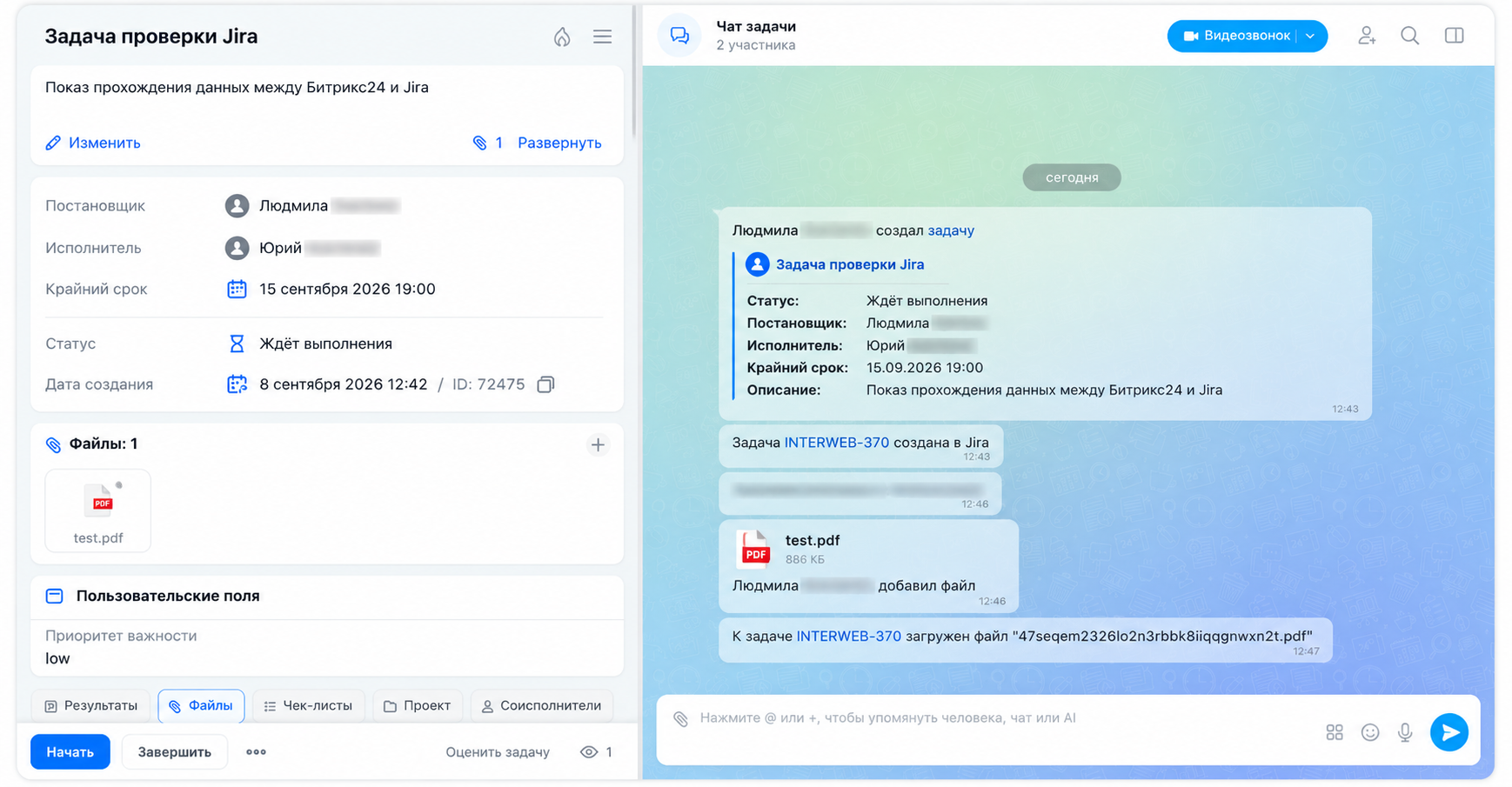Screen dimensions: 1512x787
Task: Click Изменить link to edit description
Action: point(93,143)
